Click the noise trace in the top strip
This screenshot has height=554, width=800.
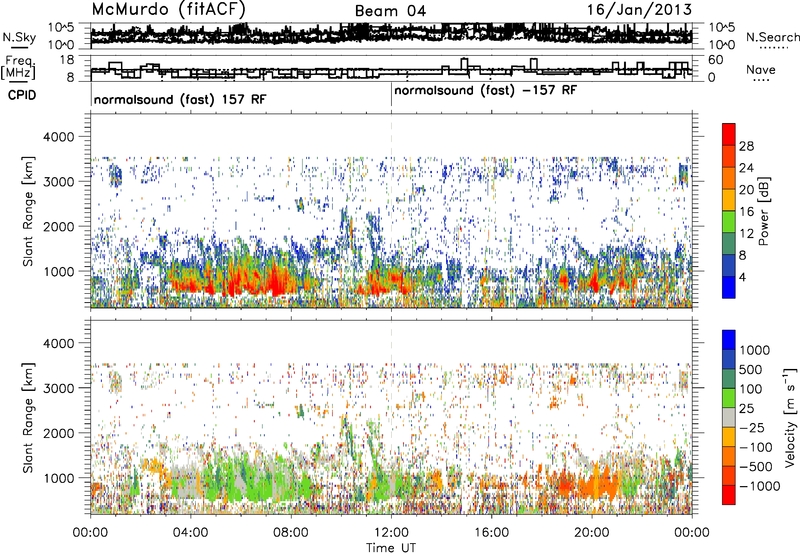click(391, 35)
